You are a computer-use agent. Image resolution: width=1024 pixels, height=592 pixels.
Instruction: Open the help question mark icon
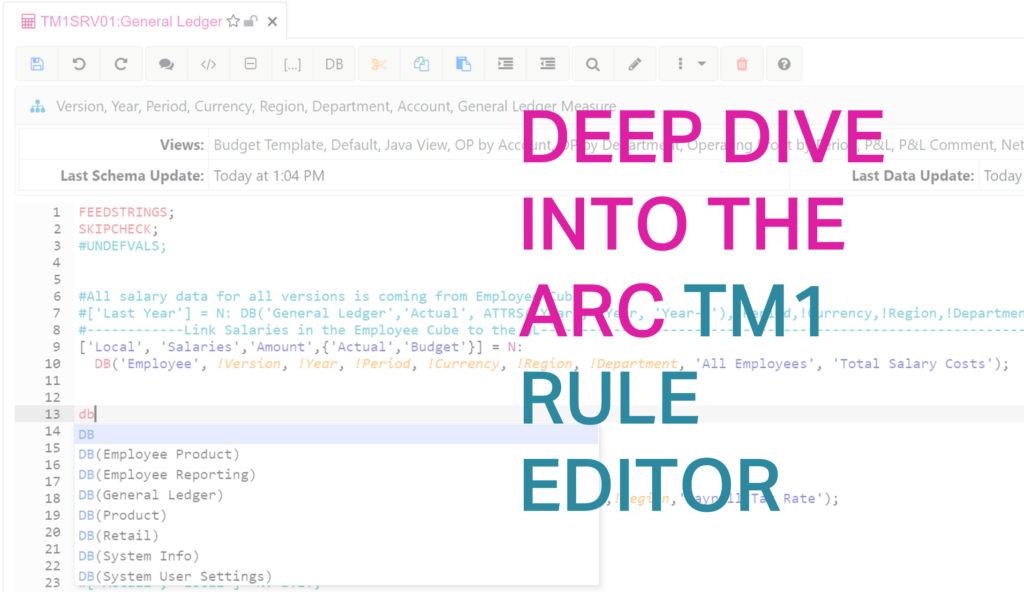(x=784, y=64)
